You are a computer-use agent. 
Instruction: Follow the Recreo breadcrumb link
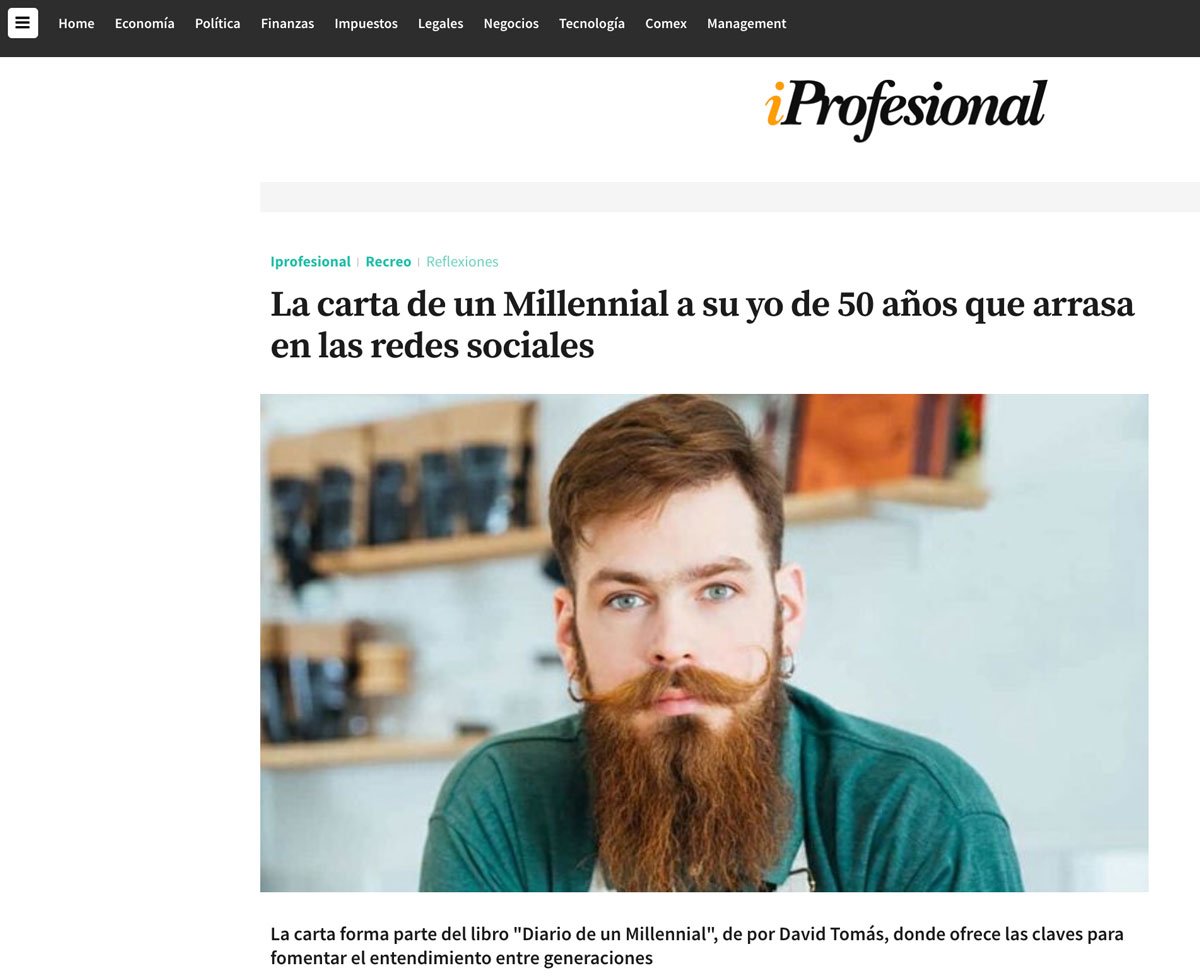[x=388, y=261]
